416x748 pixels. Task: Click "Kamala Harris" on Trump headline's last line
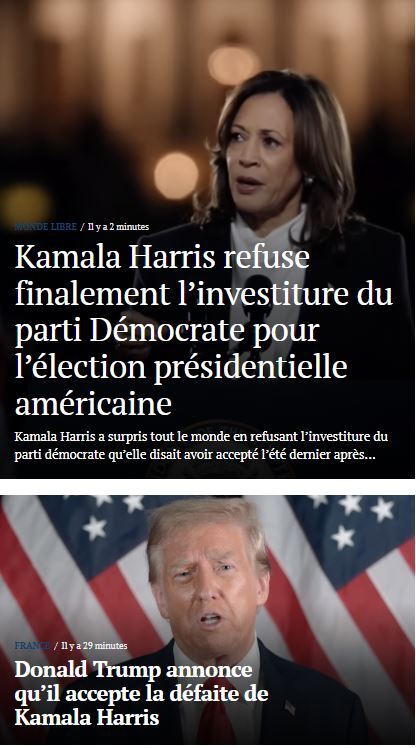pyautogui.click(x=87, y=717)
